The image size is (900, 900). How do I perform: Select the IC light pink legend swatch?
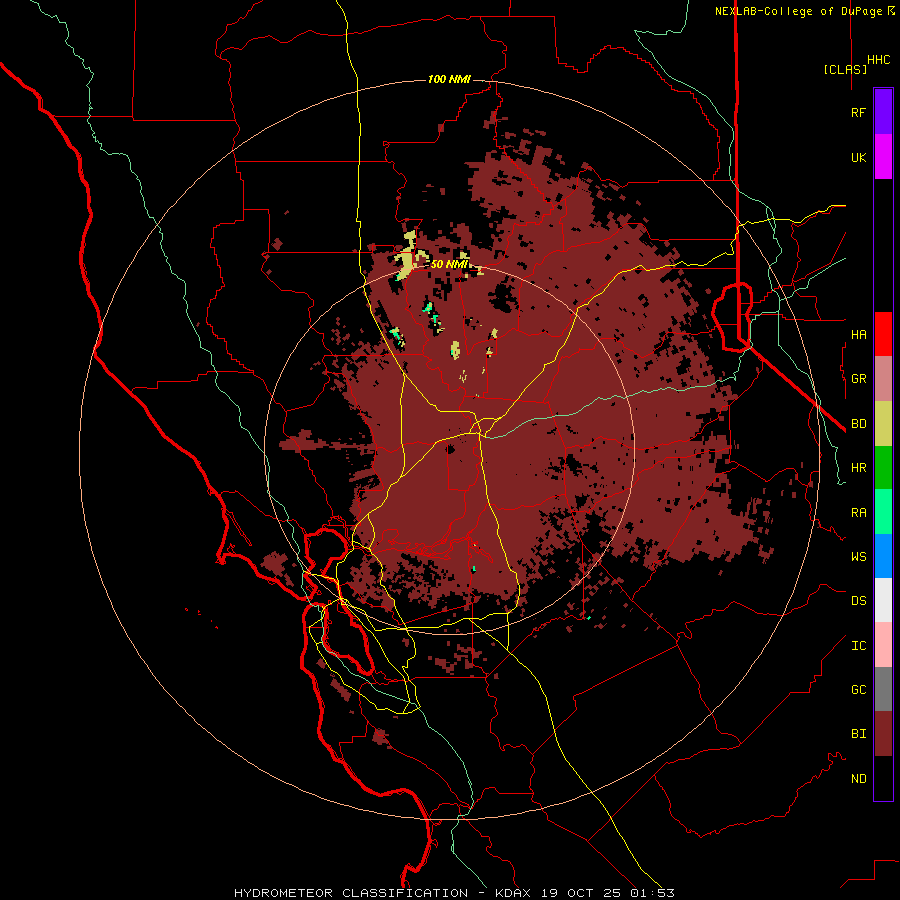point(883,645)
